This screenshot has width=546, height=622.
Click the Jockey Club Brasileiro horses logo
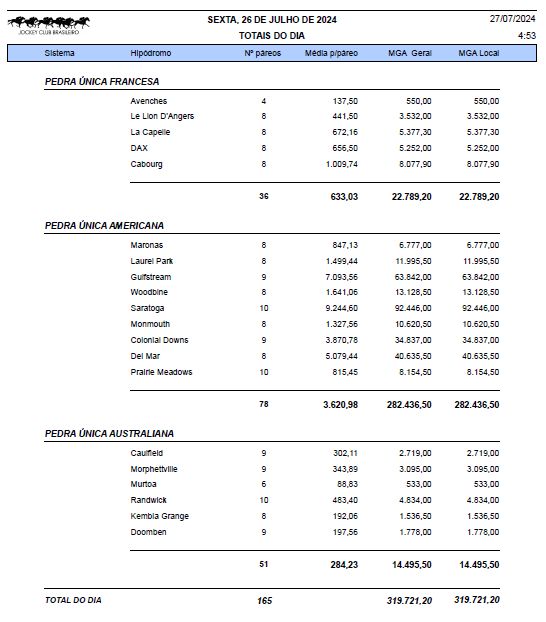(48, 25)
